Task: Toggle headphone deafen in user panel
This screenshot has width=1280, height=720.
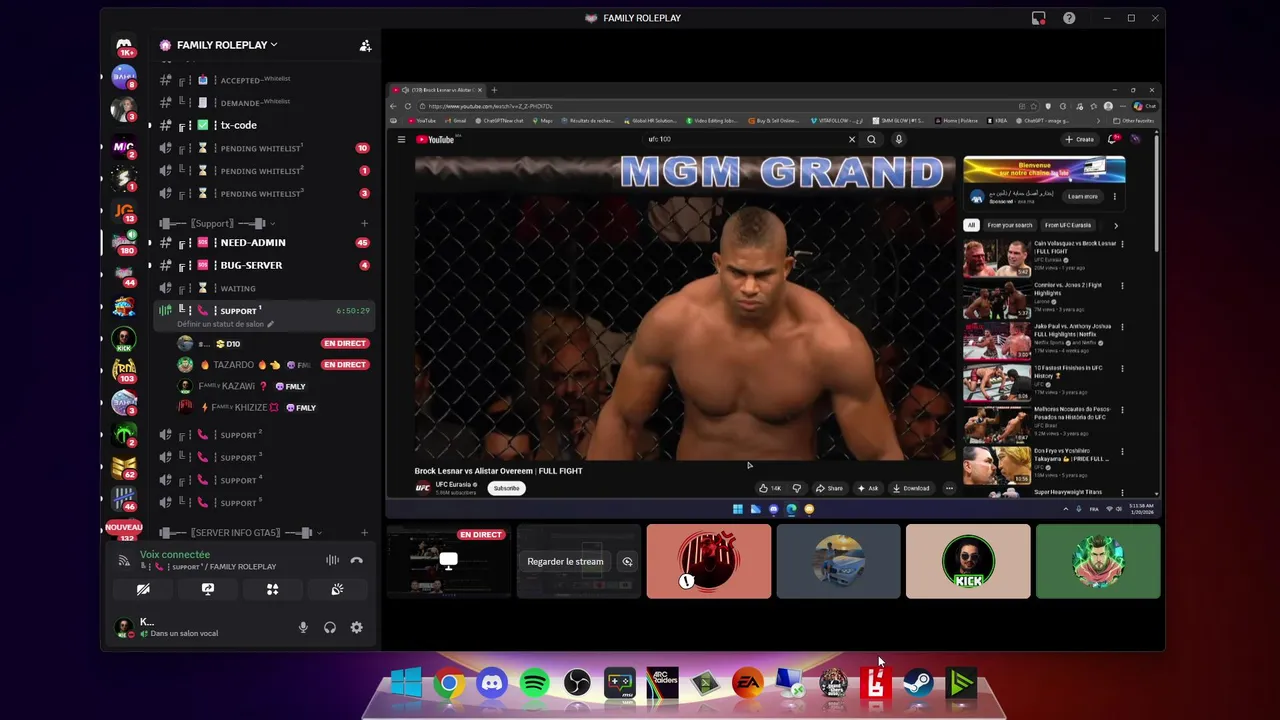Action: click(330, 627)
